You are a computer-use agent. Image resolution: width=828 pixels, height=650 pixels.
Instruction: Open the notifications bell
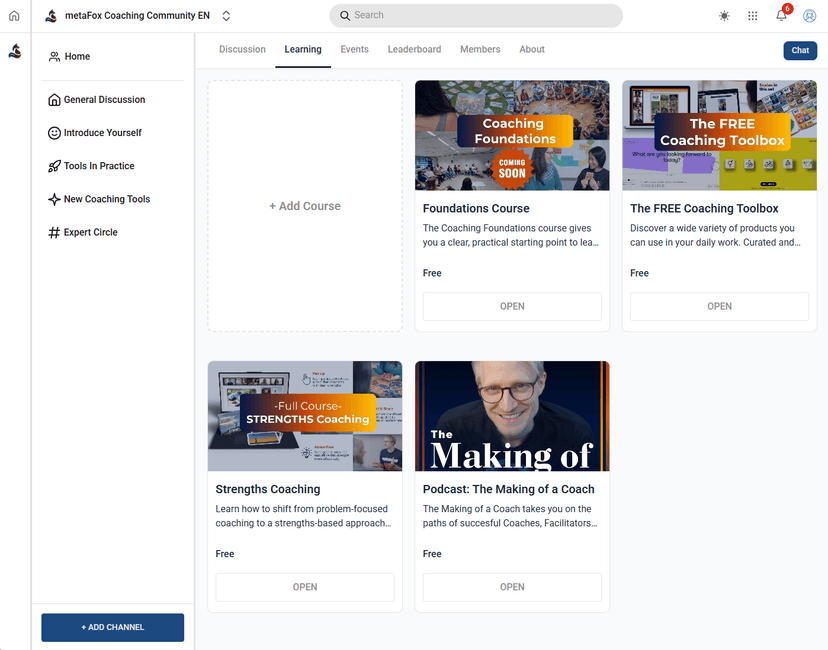point(781,16)
